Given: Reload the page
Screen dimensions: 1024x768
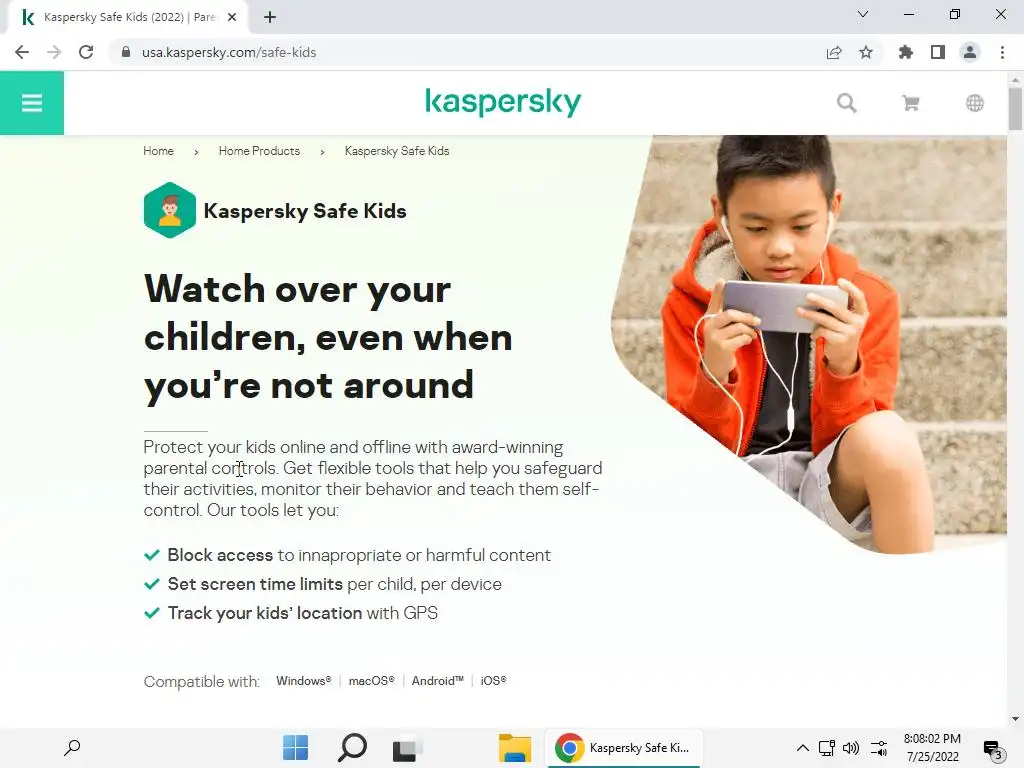Looking at the screenshot, I should pyautogui.click(x=86, y=52).
